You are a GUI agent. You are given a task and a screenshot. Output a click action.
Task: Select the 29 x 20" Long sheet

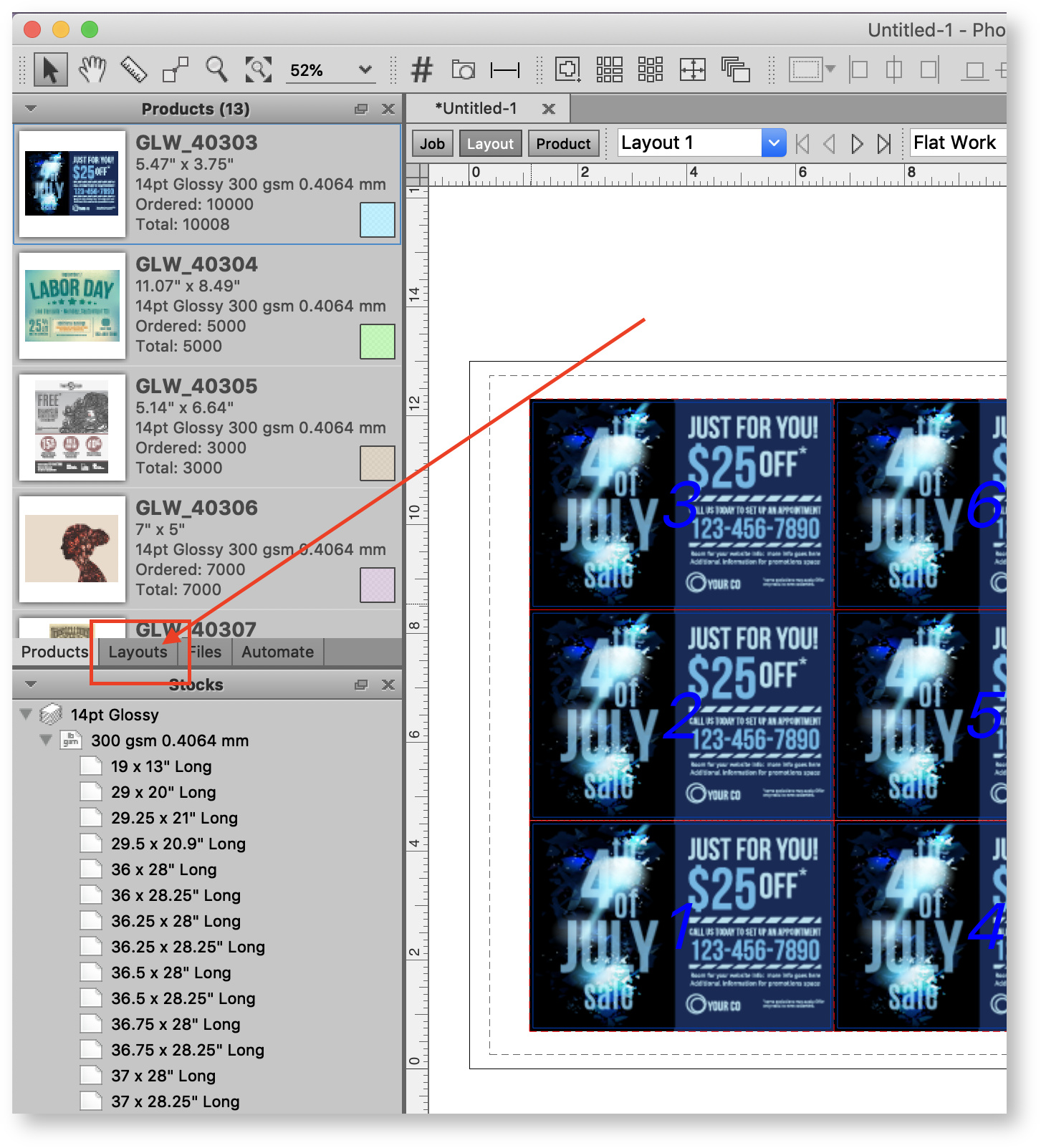pos(163,792)
